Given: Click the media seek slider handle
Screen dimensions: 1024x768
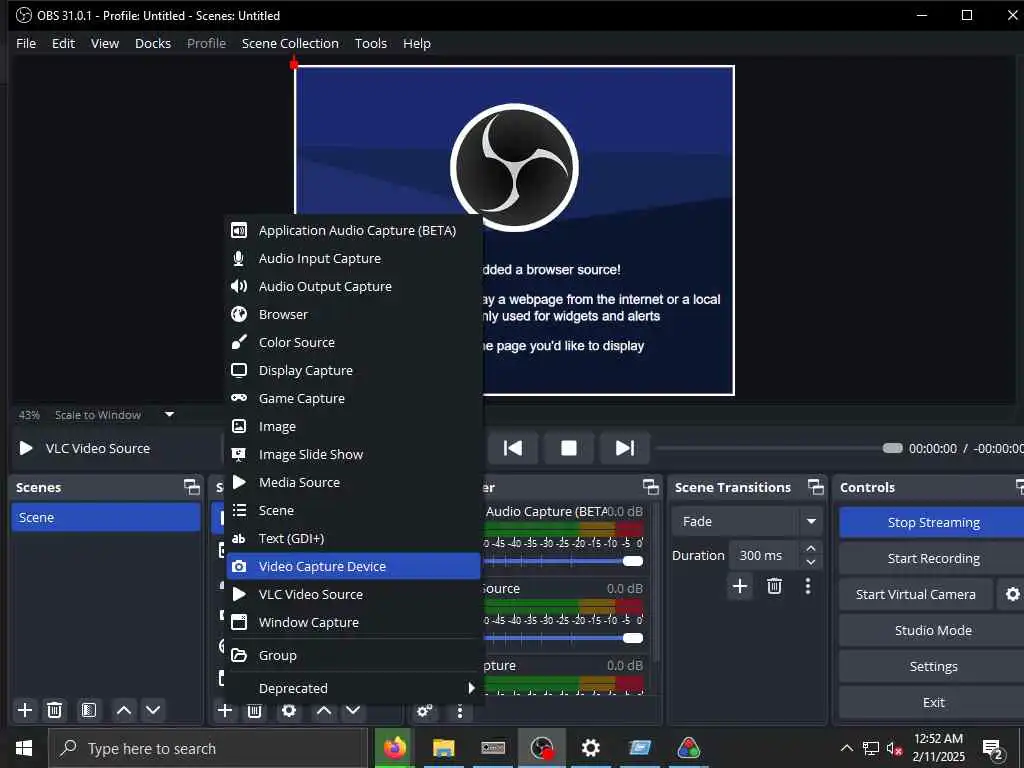Looking at the screenshot, I should 893,448.
